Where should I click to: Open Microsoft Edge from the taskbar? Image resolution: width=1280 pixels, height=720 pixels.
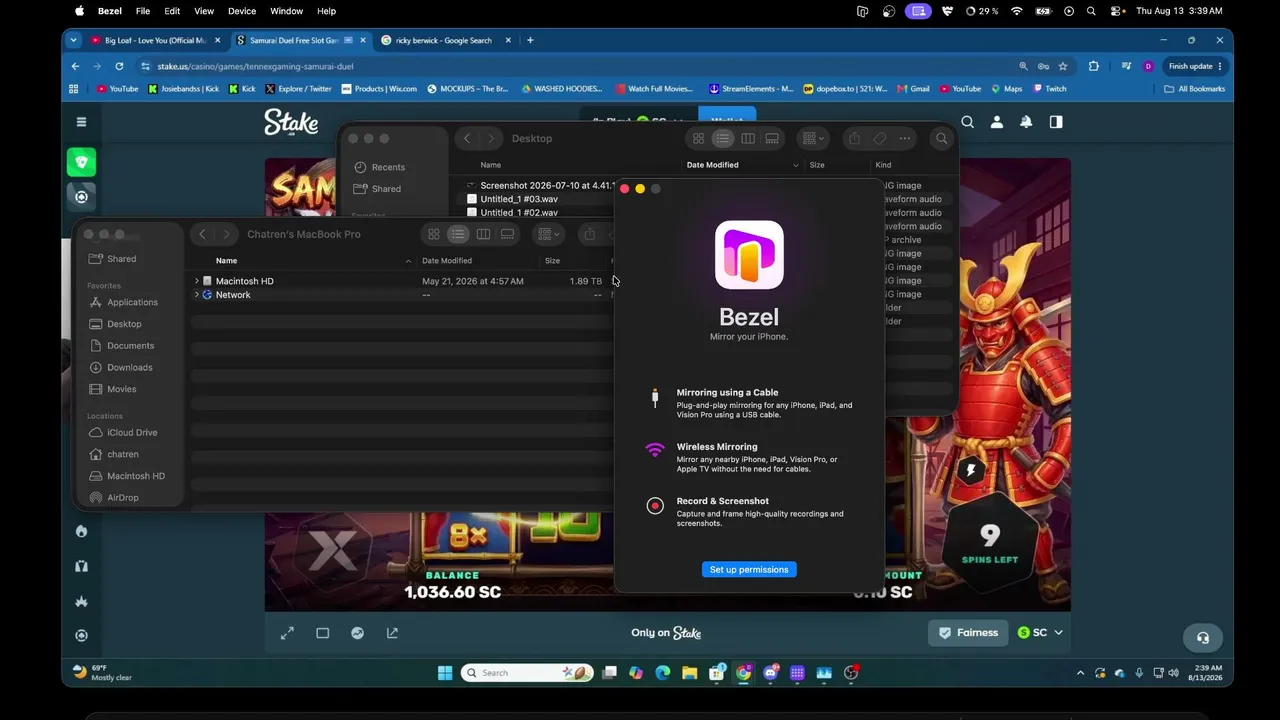click(x=662, y=673)
